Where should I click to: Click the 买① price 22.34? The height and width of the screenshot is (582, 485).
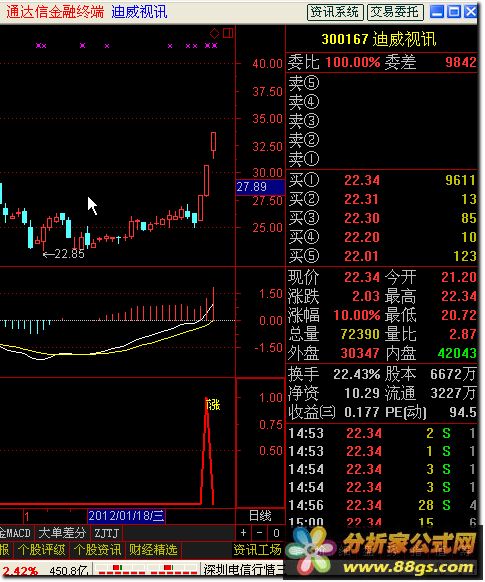coord(362,180)
